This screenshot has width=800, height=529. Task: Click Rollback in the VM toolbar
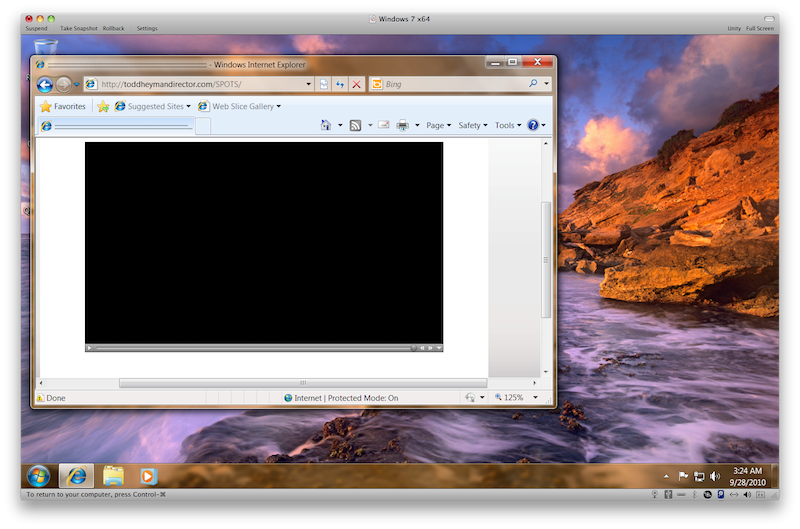113,29
